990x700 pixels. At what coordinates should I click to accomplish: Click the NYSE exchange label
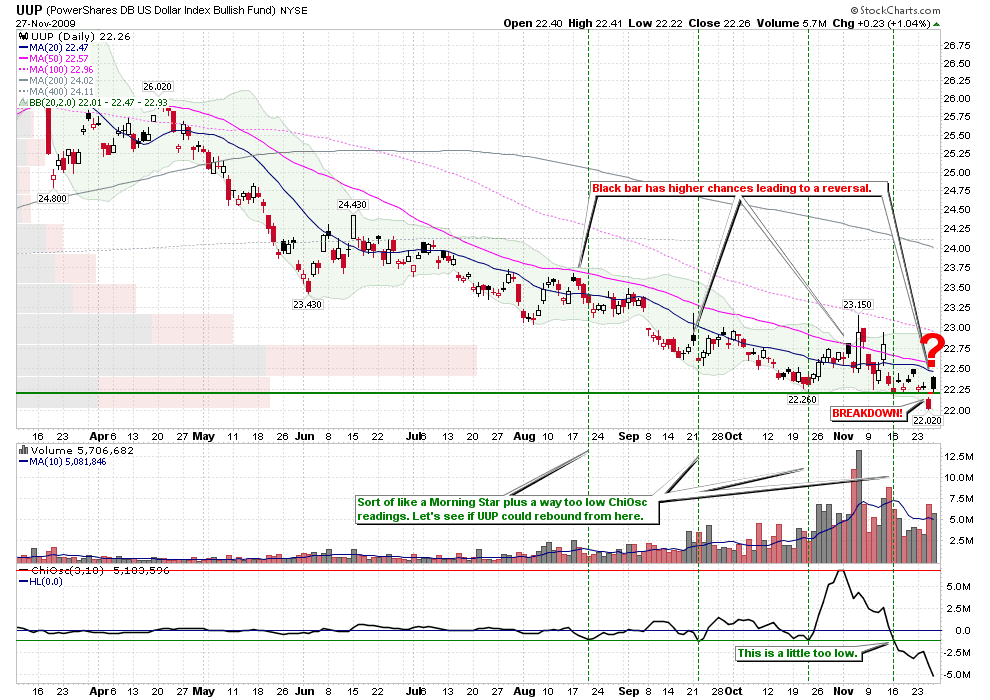[294, 11]
